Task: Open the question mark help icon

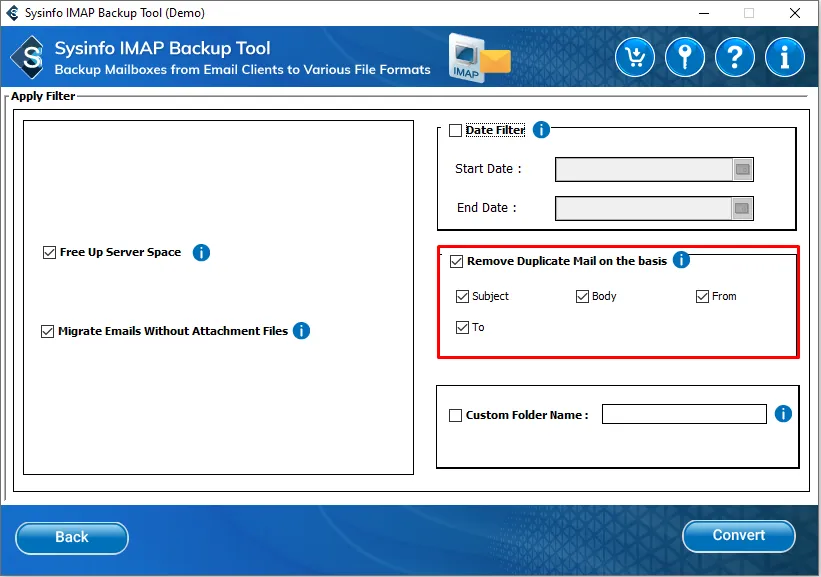Action: click(735, 57)
